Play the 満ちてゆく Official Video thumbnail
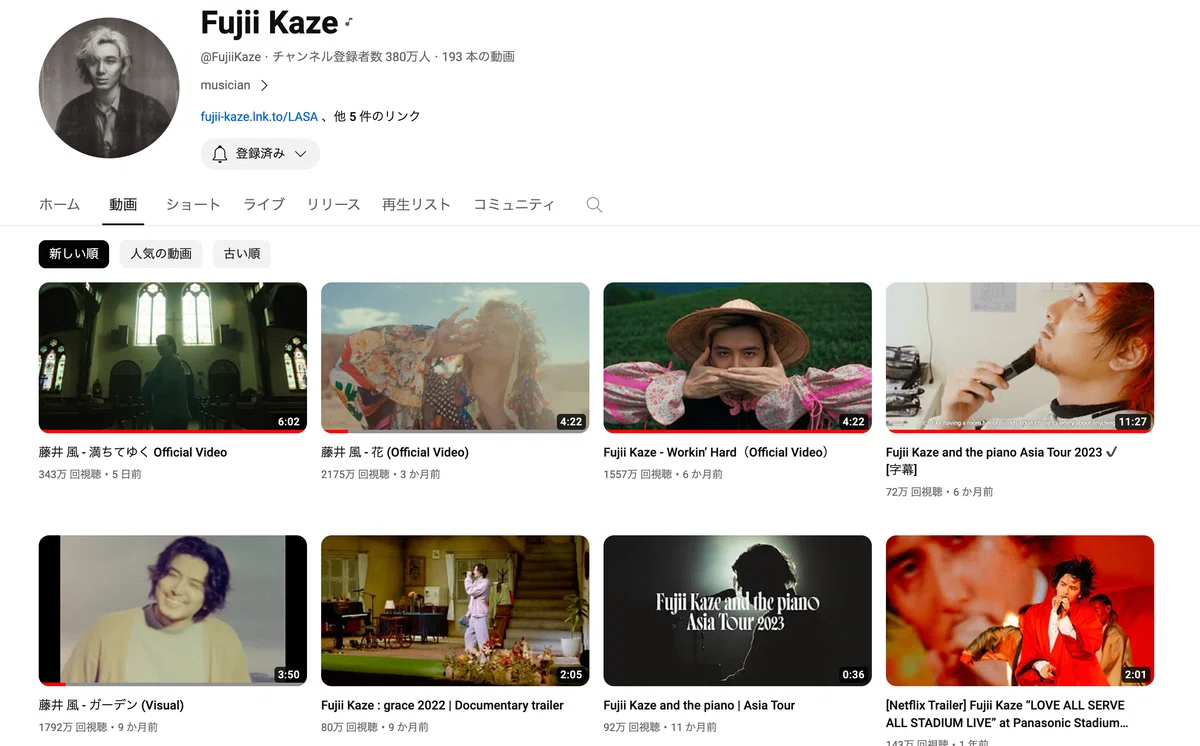Screen dimensions: 1200x746 [x=173, y=357]
